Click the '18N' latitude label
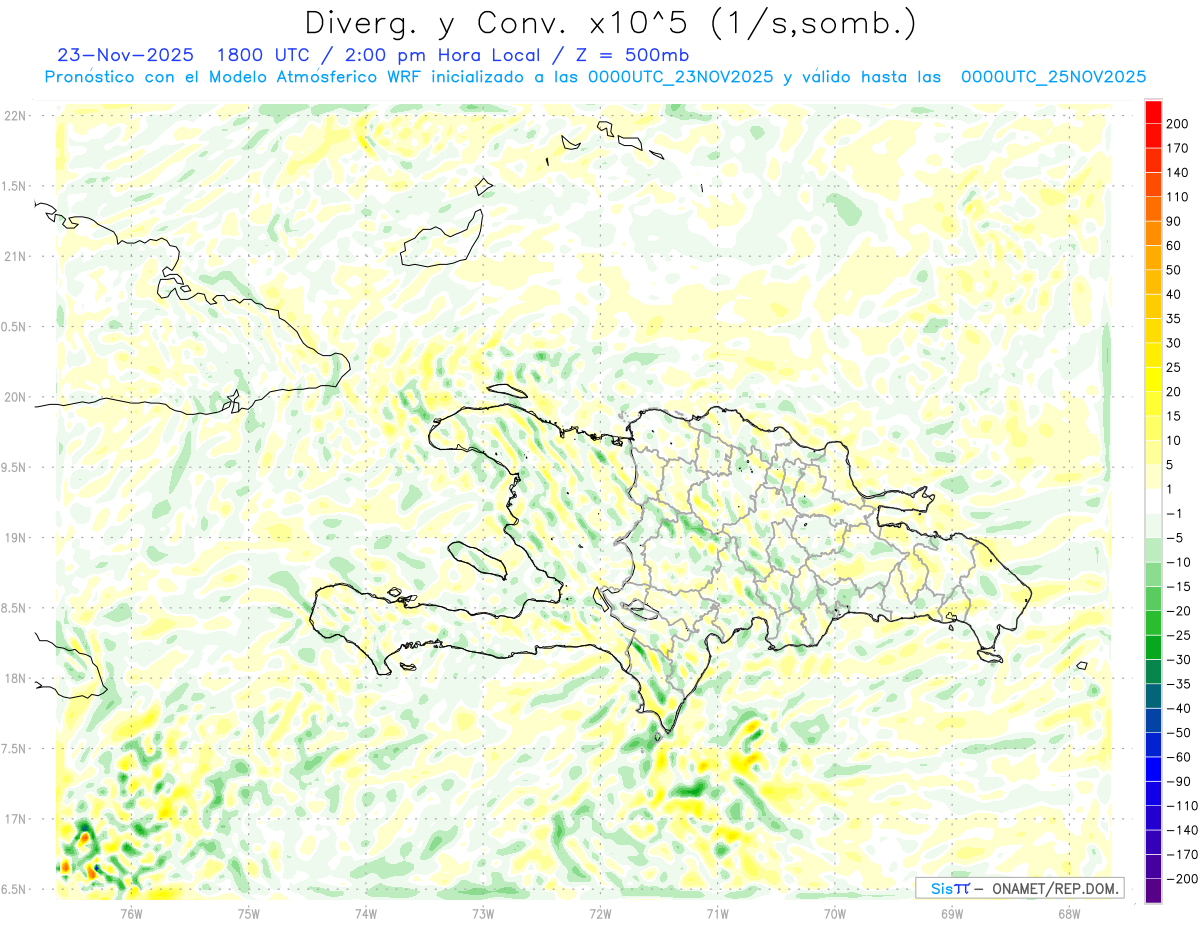Image resolution: width=1200 pixels, height=927 pixels. pos(15,678)
